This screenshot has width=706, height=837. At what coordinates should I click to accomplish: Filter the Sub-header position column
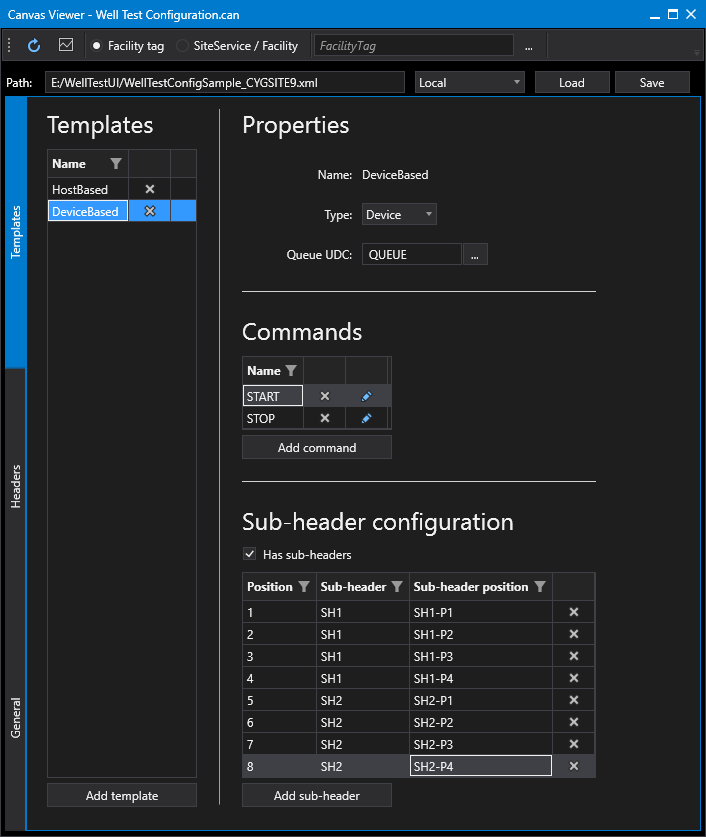(x=540, y=587)
